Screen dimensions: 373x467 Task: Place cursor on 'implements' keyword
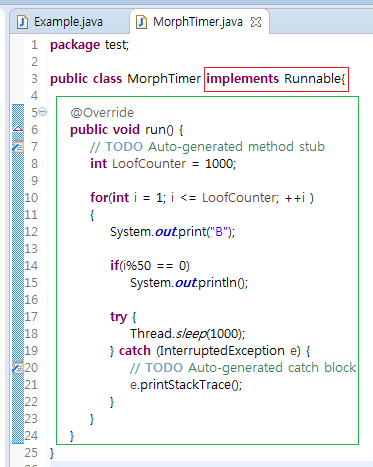[242, 79]
